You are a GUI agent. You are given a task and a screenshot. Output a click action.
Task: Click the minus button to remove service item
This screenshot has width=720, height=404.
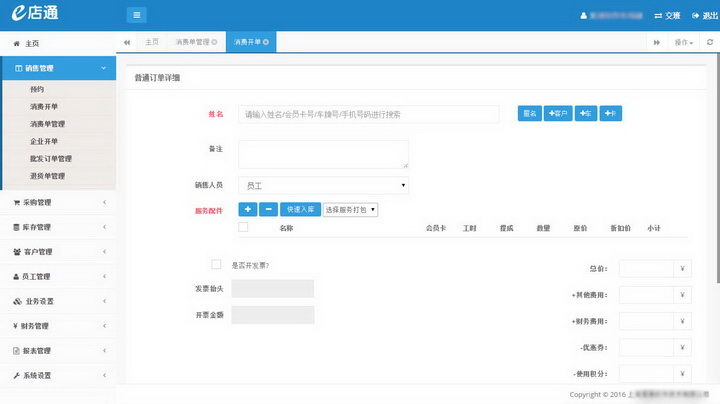coord(268,209)
